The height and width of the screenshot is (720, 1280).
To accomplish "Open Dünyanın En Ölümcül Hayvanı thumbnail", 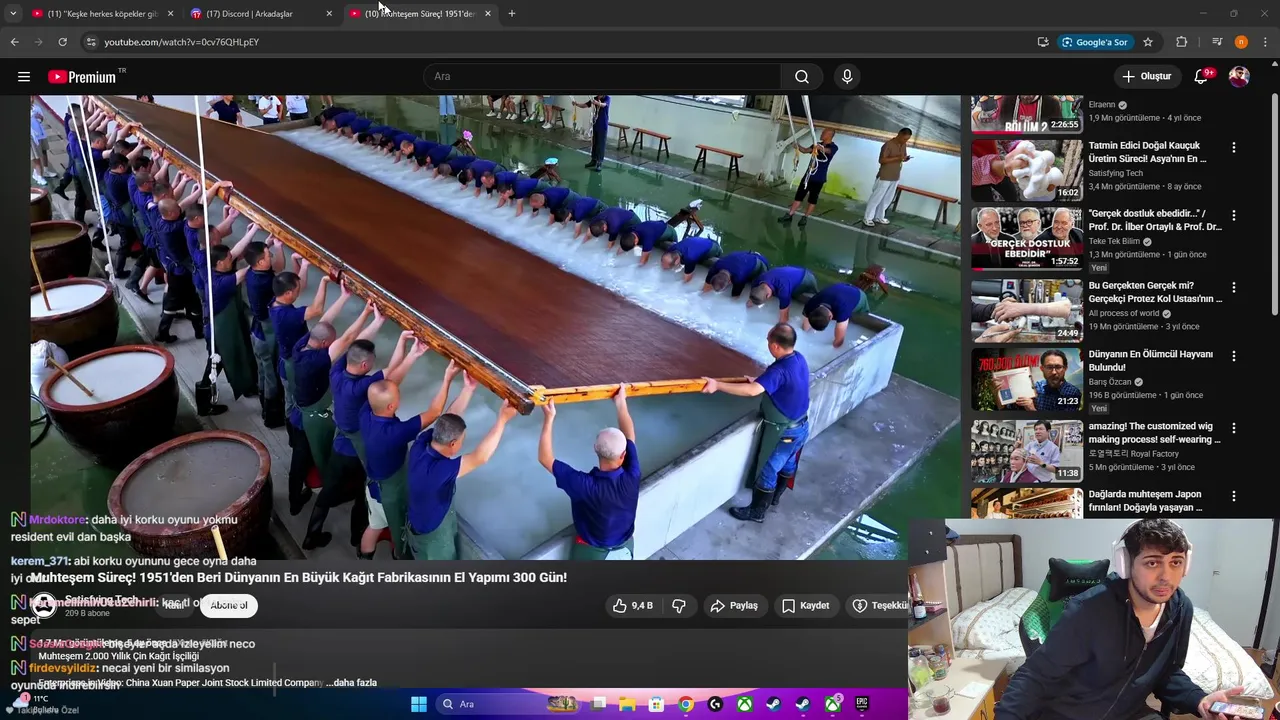I will click(1027, 378).
